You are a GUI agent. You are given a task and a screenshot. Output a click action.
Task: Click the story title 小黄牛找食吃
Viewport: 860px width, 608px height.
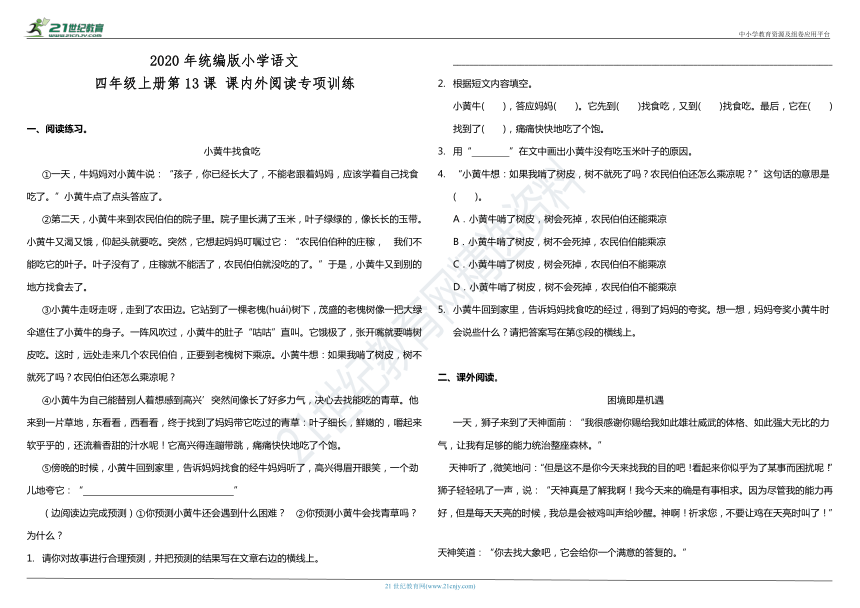[x=231, y=151]
